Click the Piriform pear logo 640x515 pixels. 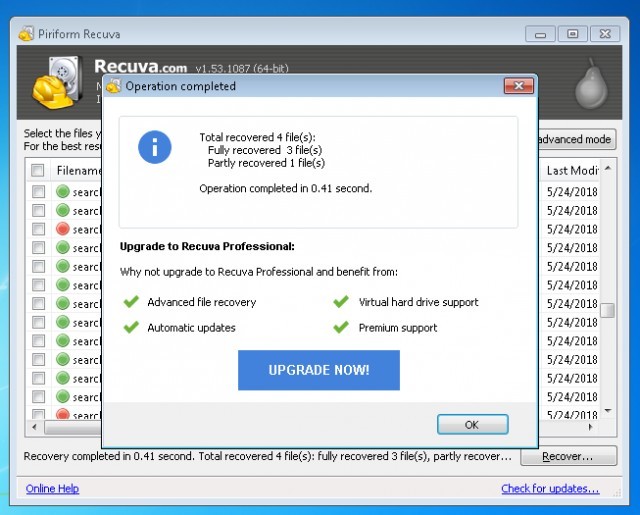click(591, 84)
